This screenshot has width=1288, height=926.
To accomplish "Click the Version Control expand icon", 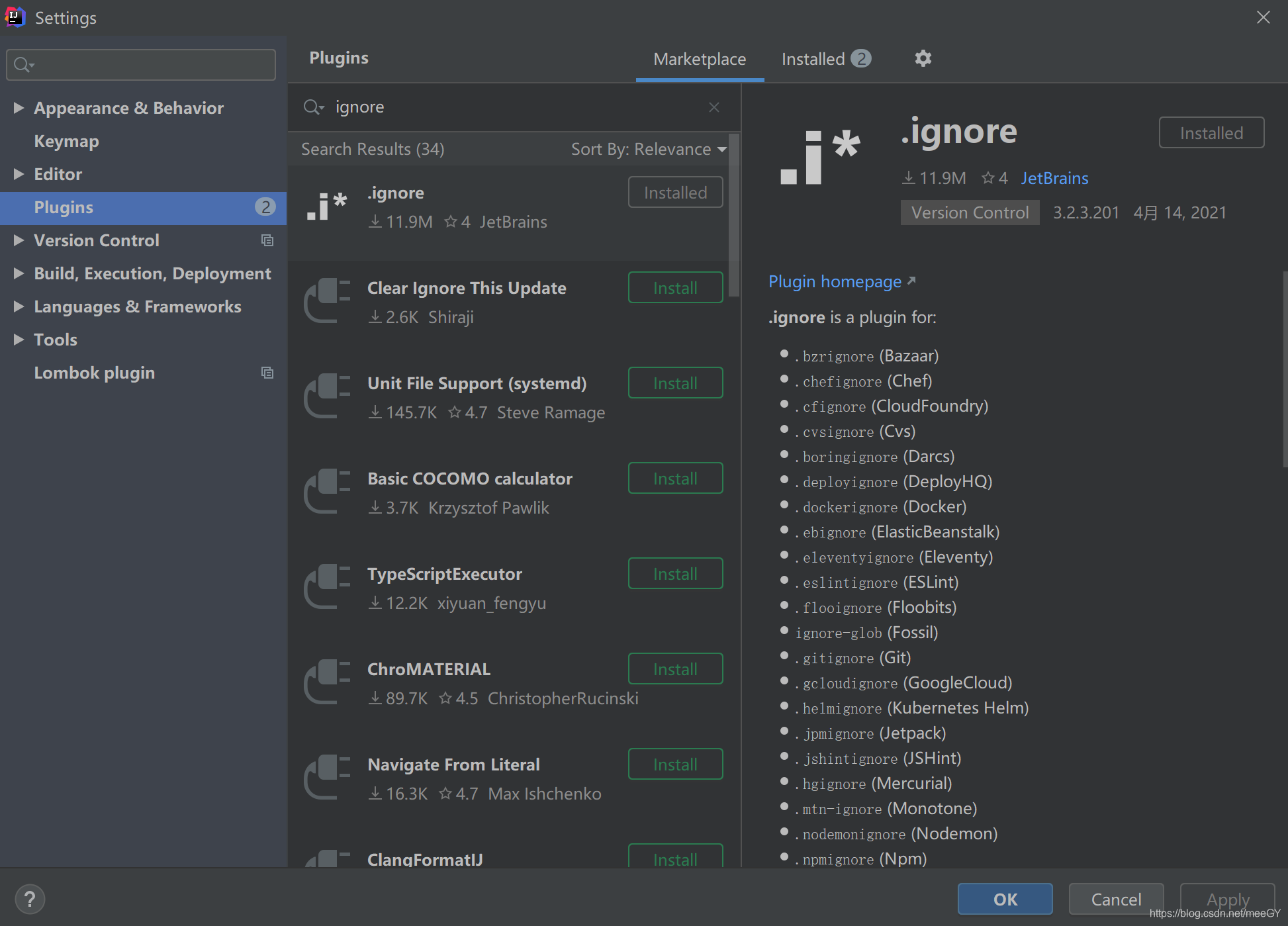I will point(18,240).
